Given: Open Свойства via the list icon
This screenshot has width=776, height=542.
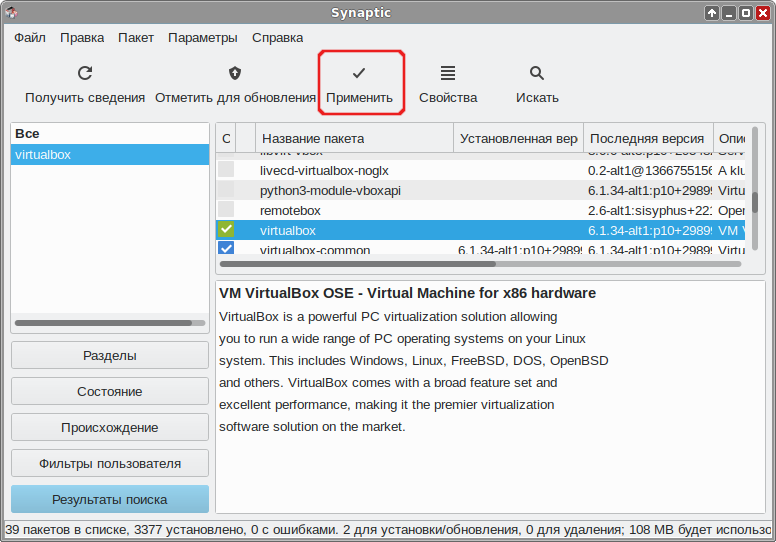Looking at the screenshot, I should [x=448, y=73].
